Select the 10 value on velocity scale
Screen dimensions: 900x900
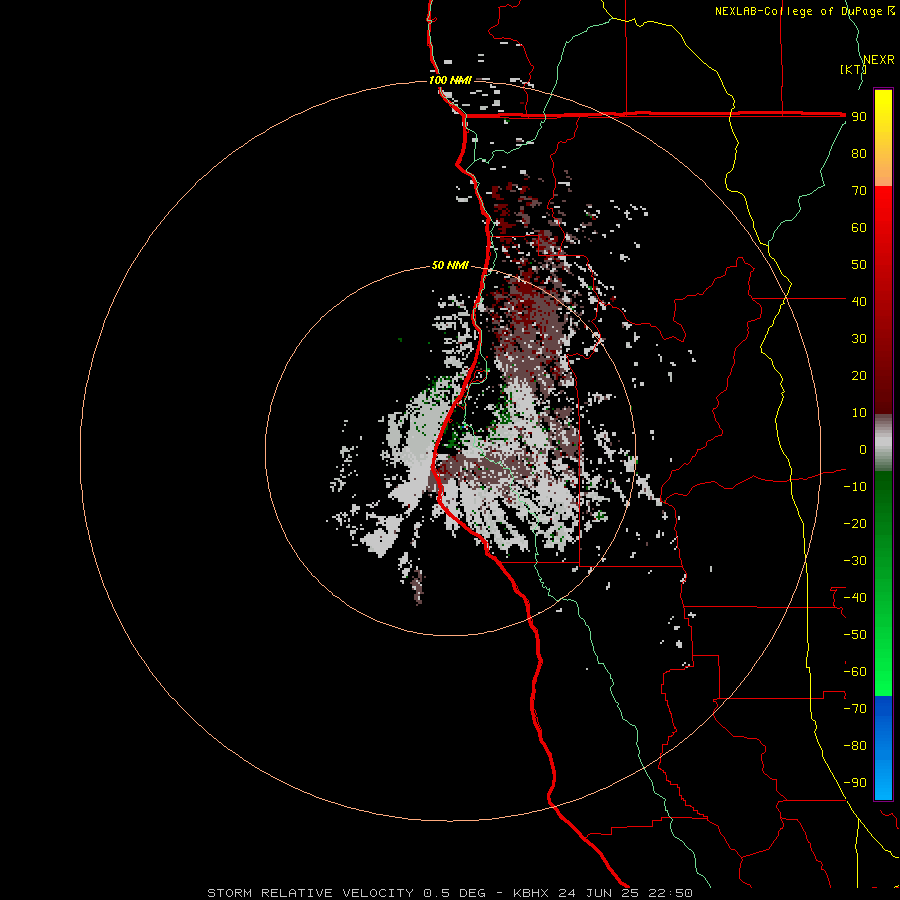pos(859,413)
